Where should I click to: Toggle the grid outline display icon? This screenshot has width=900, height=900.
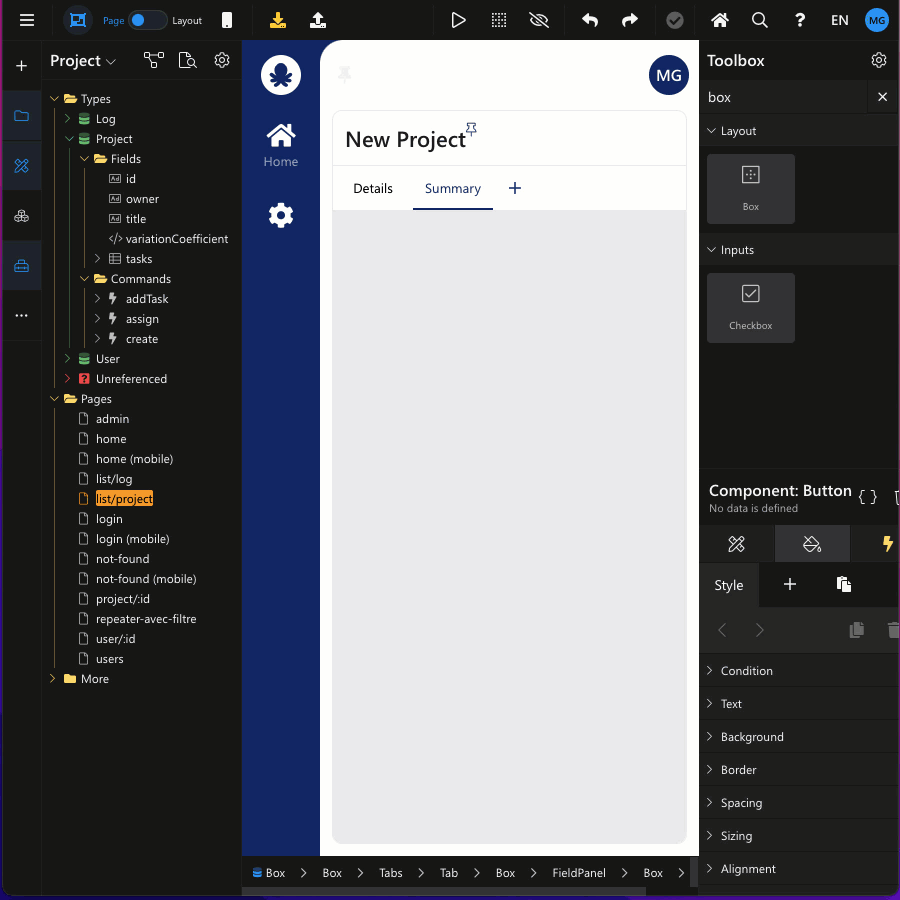499,20
